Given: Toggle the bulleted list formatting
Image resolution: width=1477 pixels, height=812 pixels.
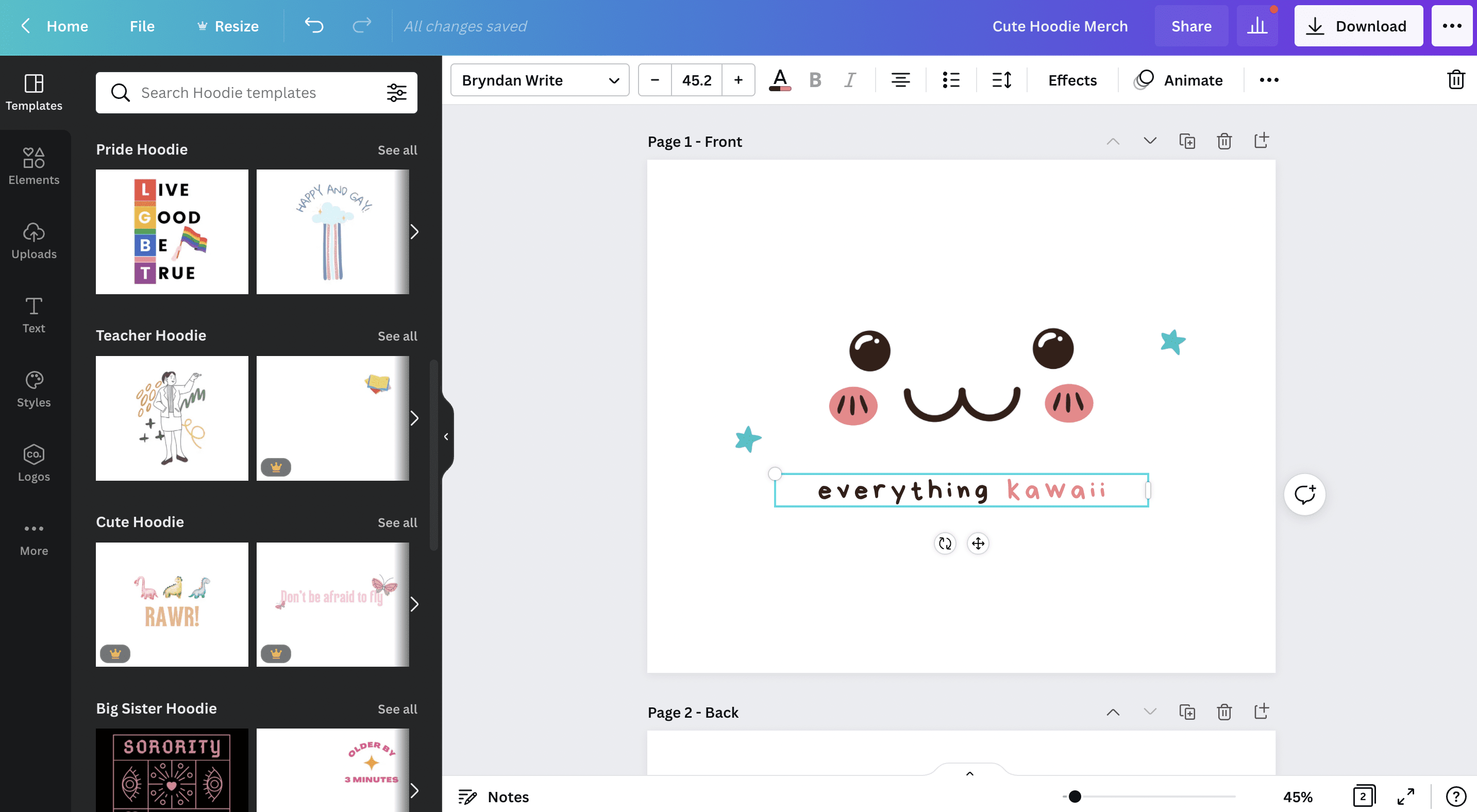Looking at the screenshot, I should (950, 80).
